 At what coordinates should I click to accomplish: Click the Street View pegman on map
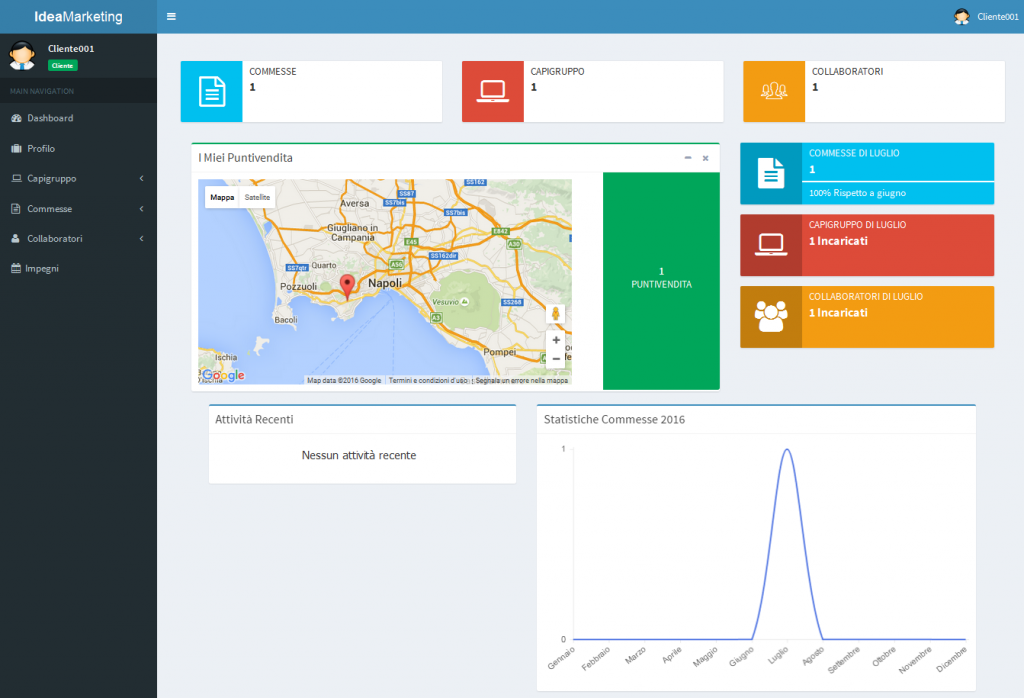click(x=556, y=313)
